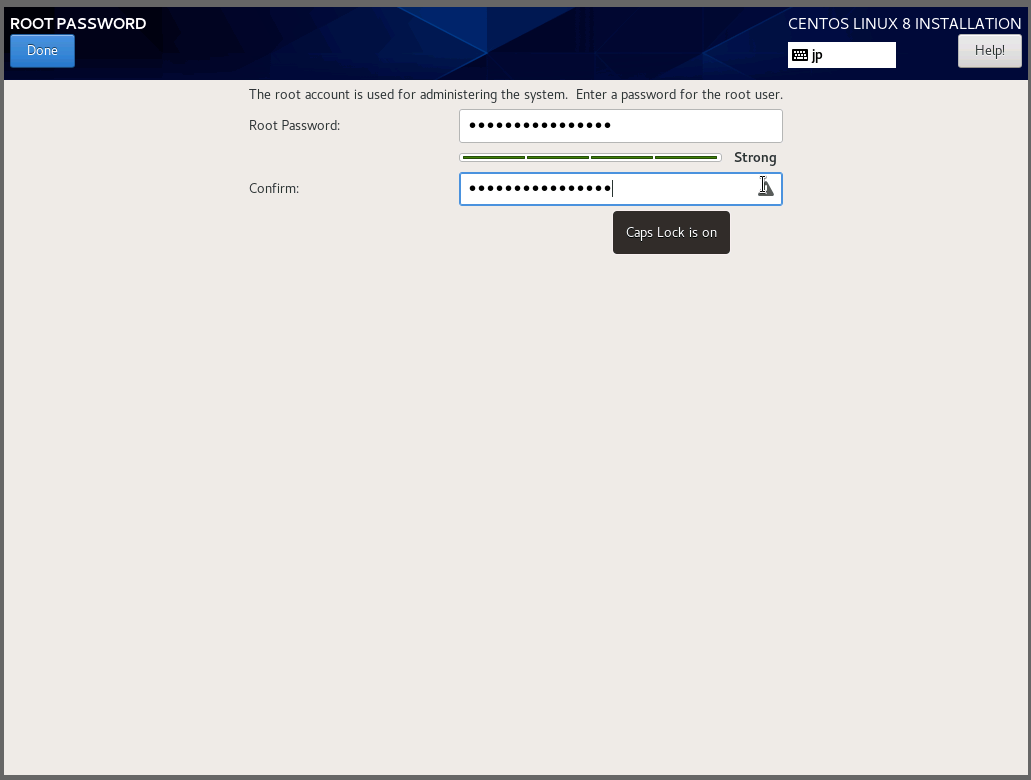Click the keyboard layout icon
This screenshot has width=1031, height=780.
click(800, 56)
